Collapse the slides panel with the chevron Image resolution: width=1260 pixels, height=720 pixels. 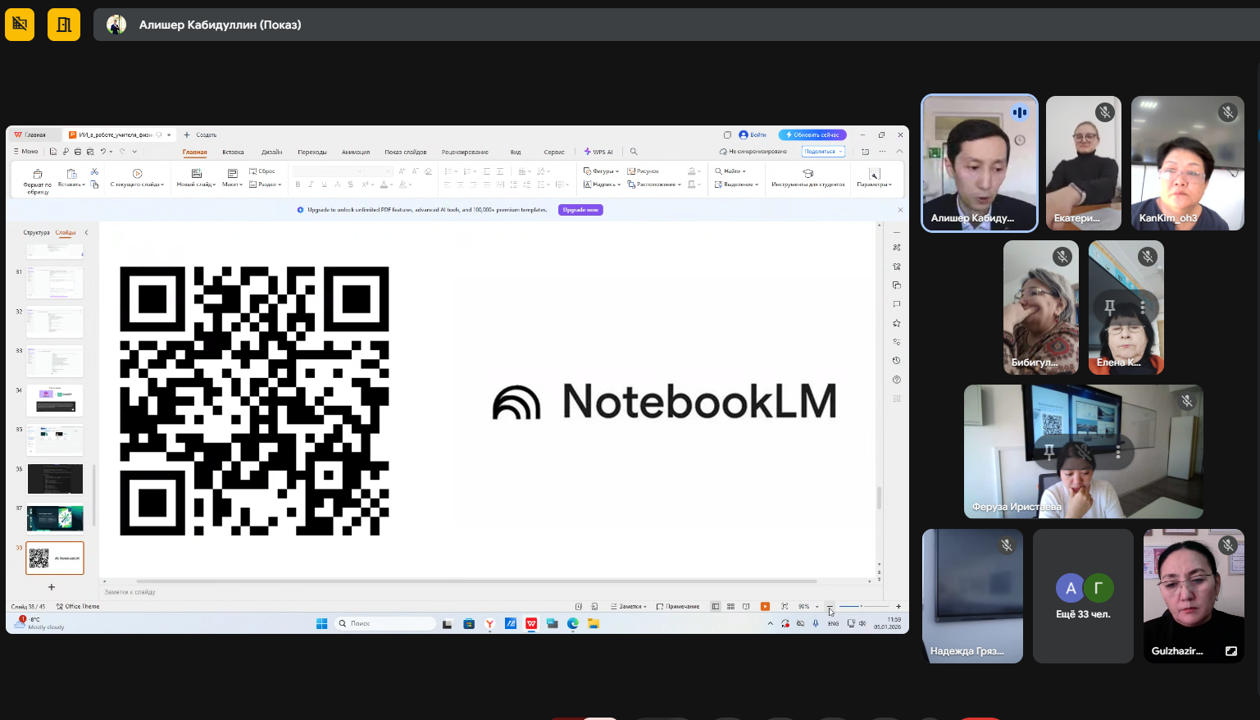[x=86, y=233]
